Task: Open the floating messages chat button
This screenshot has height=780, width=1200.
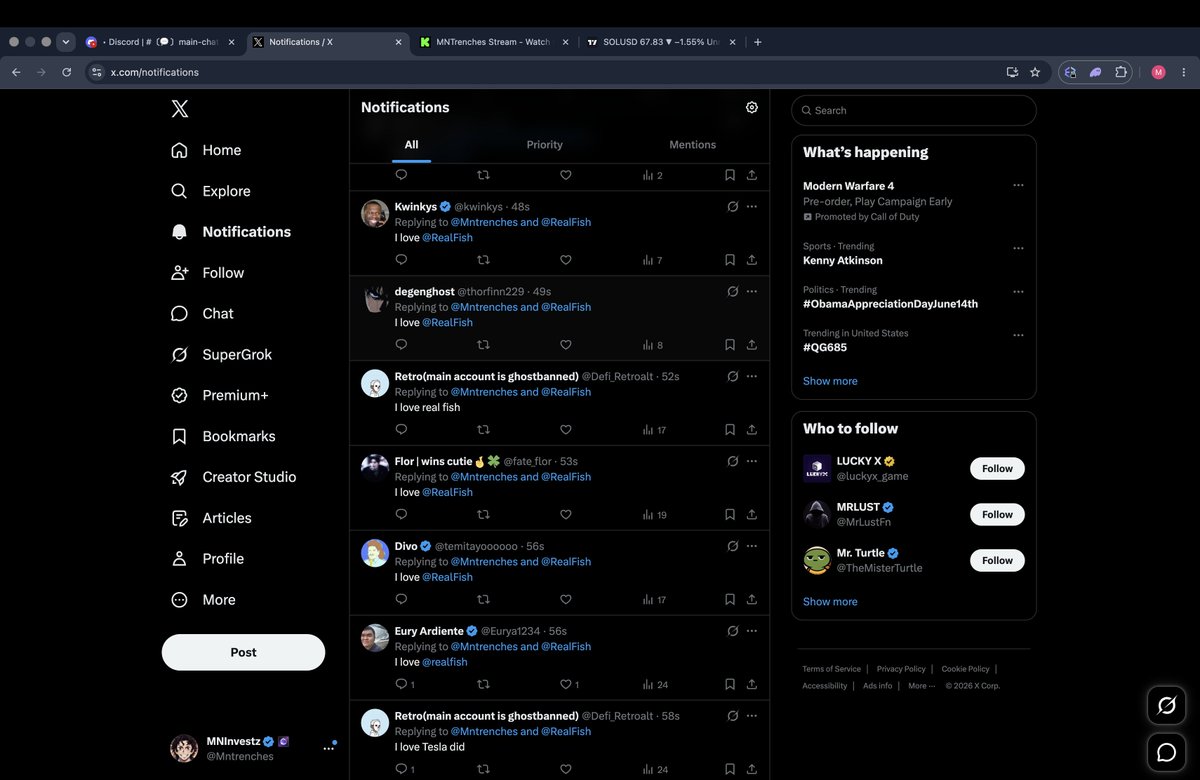Action: coord(1166,752)
